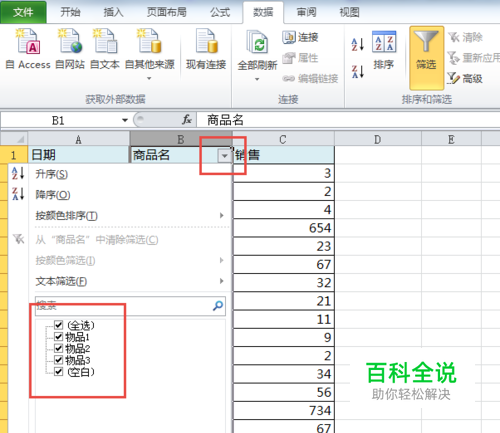Viewport: 500px width, 433px height.
Task: Choose 降序(O) in filter menu
Action: (x=121, y=194)
